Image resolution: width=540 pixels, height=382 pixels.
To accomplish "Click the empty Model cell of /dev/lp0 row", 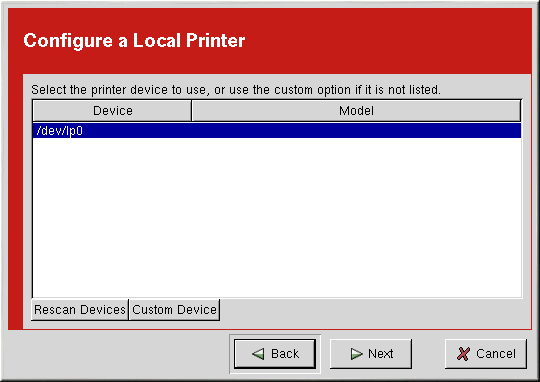I will pos(356,131).
